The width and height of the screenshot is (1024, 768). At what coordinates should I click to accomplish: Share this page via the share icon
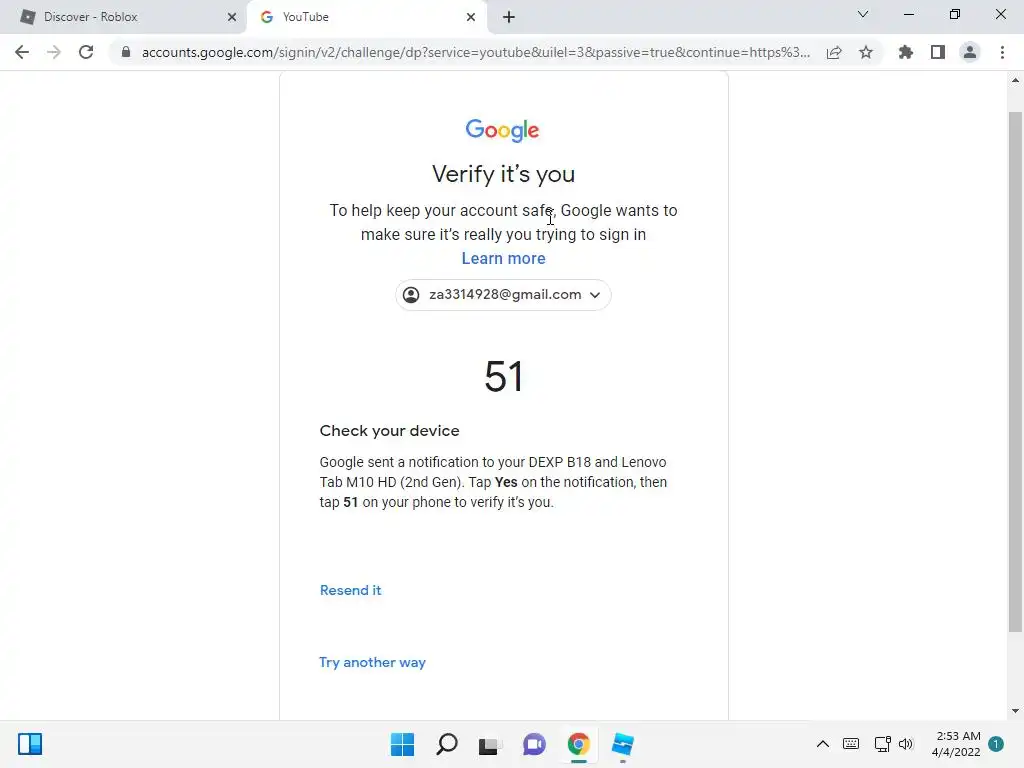(x=834, y=52)
